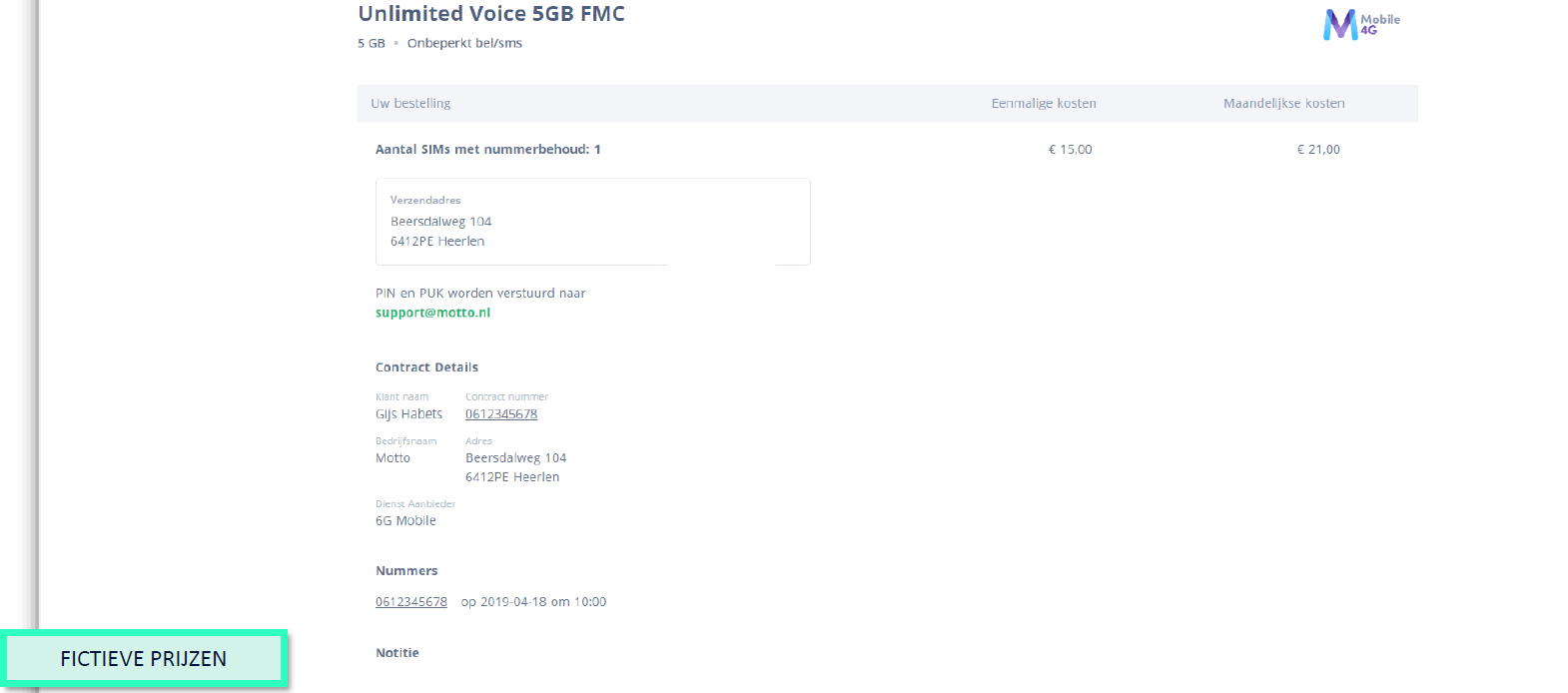1568x693 pixels.
Task: Click the Uw bestelling column header
Action: (410, 103)
